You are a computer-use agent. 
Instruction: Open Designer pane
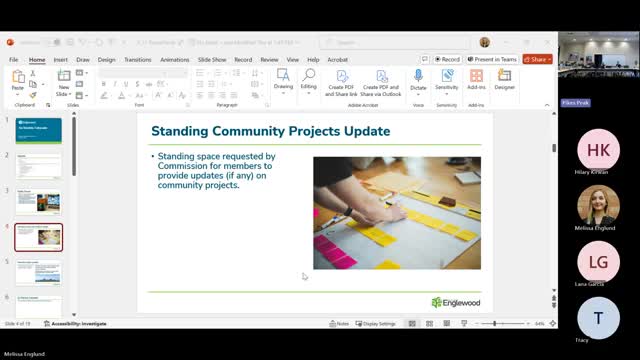(x=504, y=80)
